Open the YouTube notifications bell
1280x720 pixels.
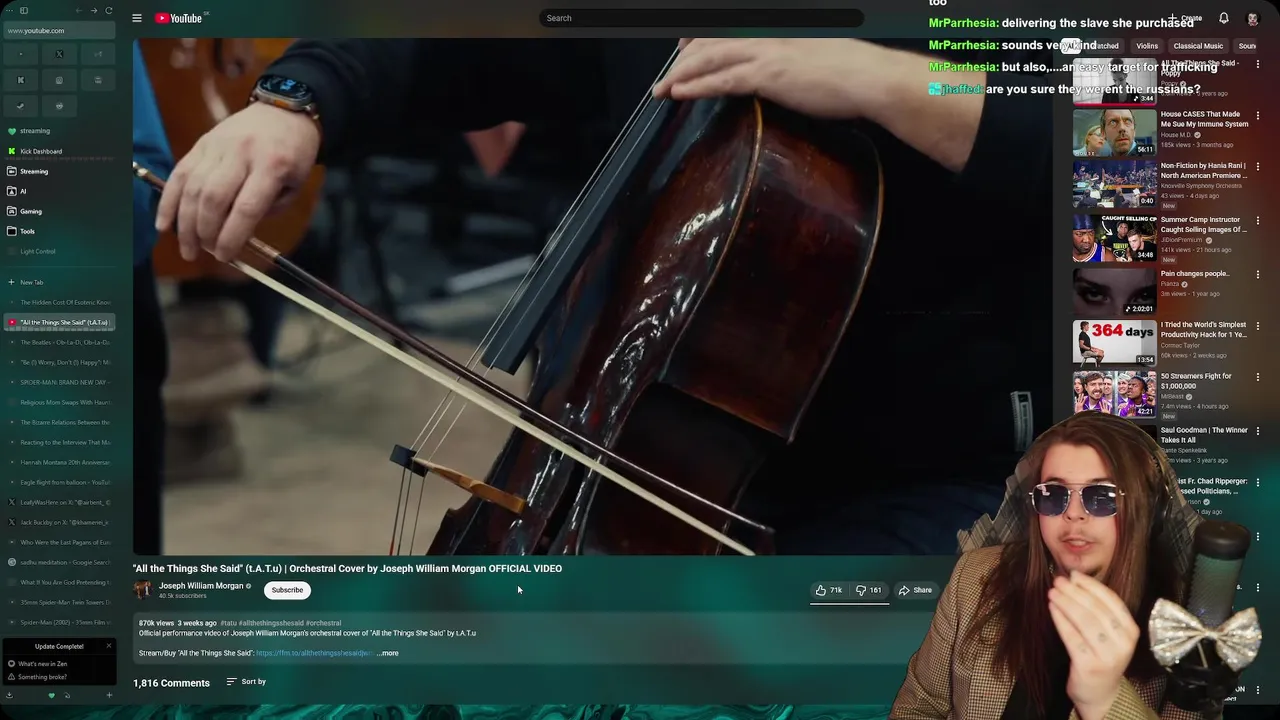1223,18
